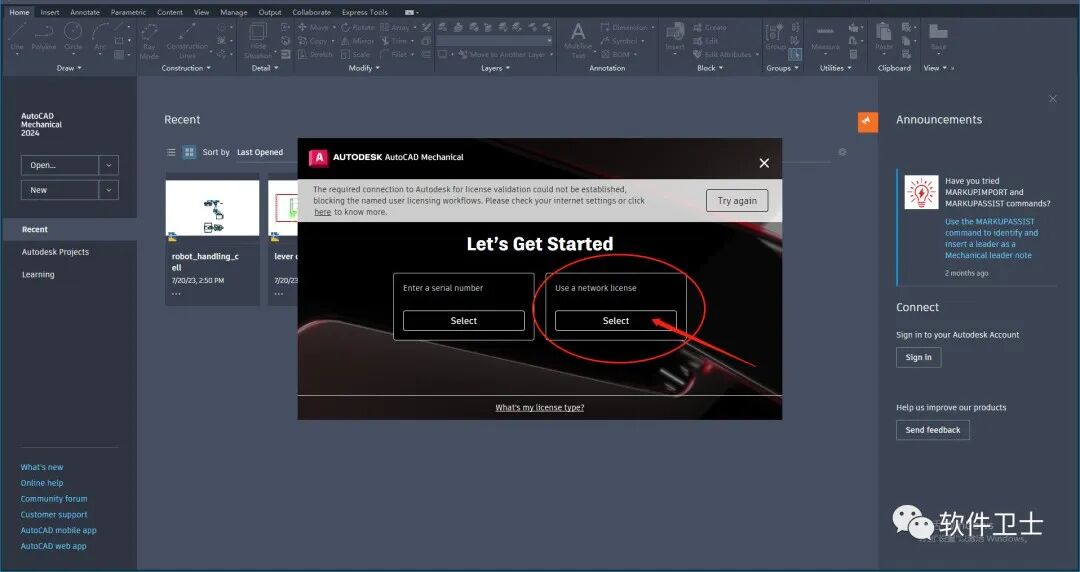Select the Hide Situation tool
1080x572 pixels.
(258, 41)
